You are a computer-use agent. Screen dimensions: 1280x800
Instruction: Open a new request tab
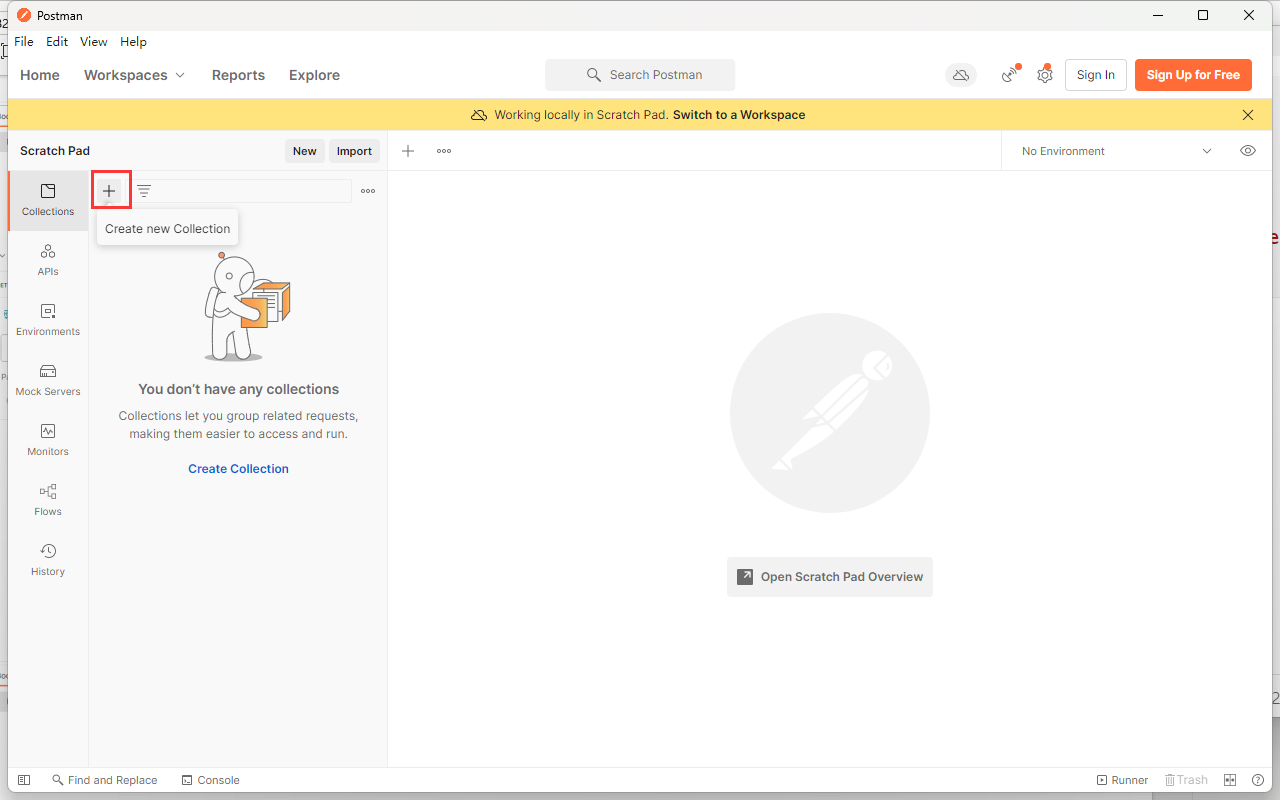coord(408,151)
